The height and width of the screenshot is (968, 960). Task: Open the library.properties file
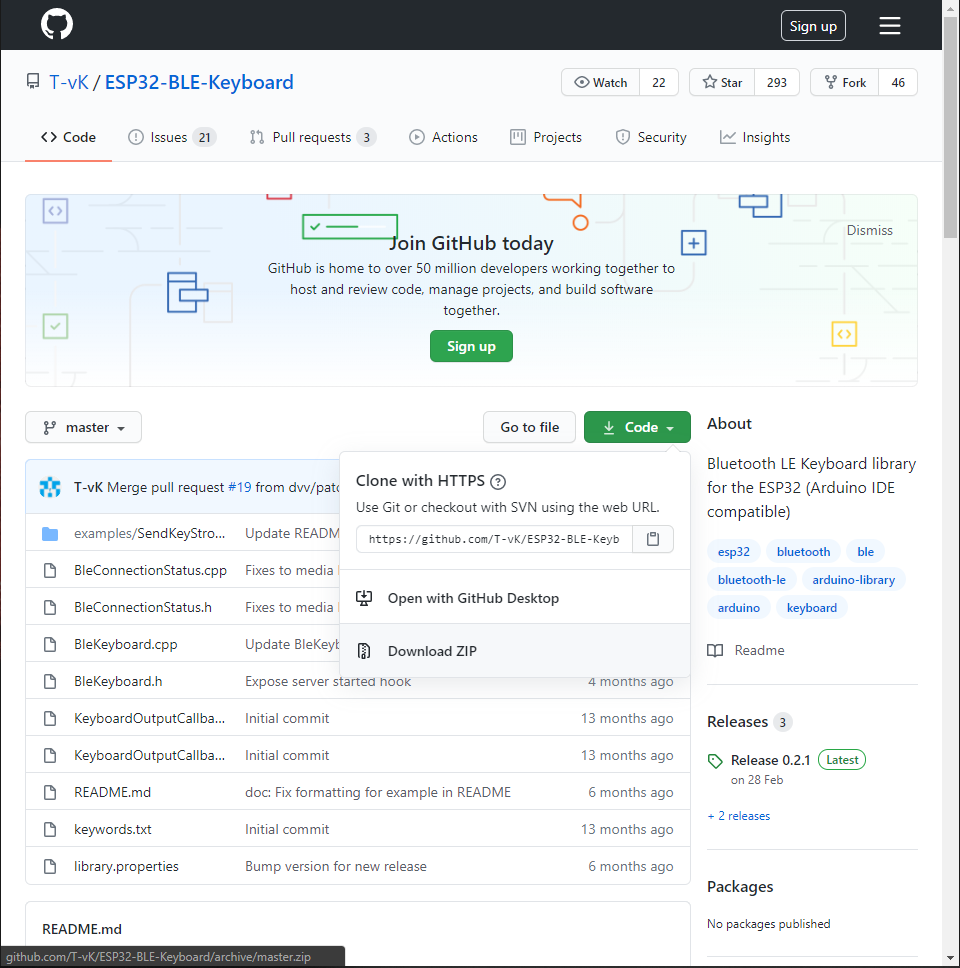[126, 867]
